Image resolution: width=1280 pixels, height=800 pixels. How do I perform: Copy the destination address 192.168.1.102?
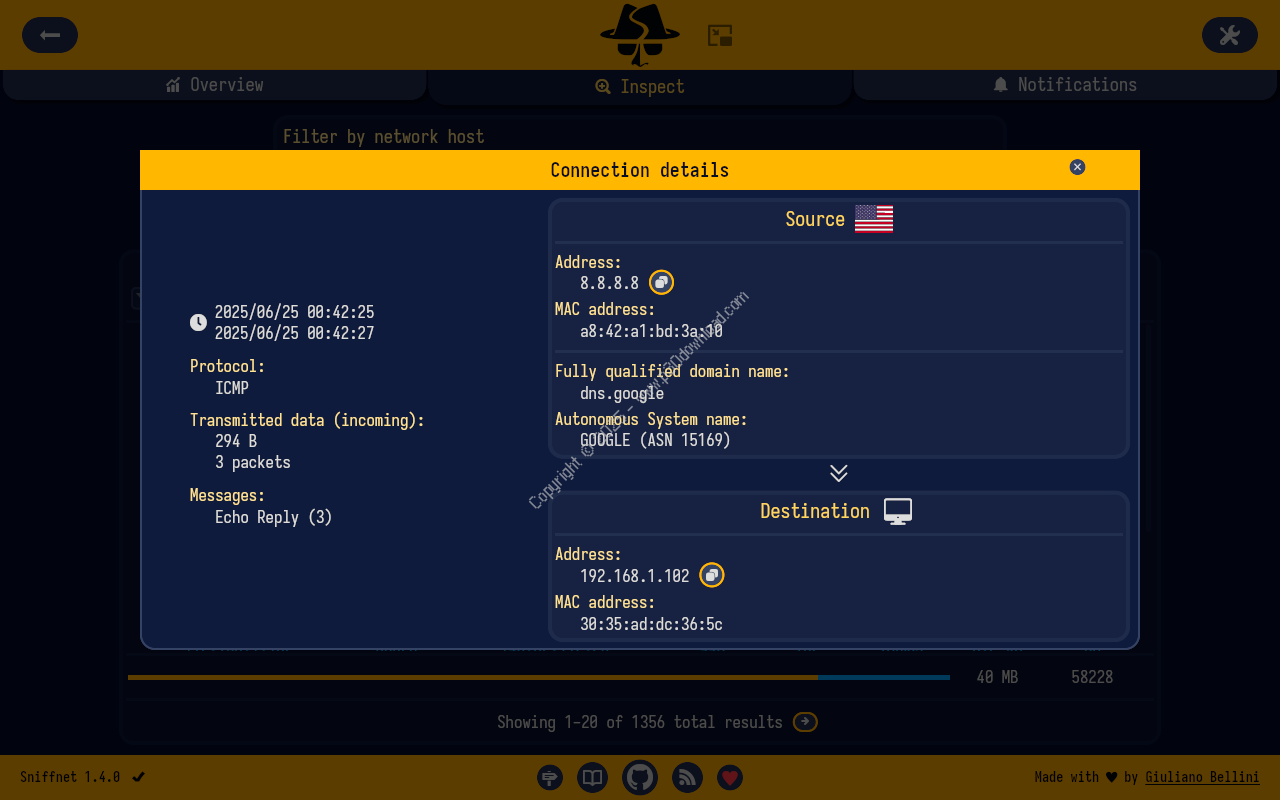click(711, 575)
